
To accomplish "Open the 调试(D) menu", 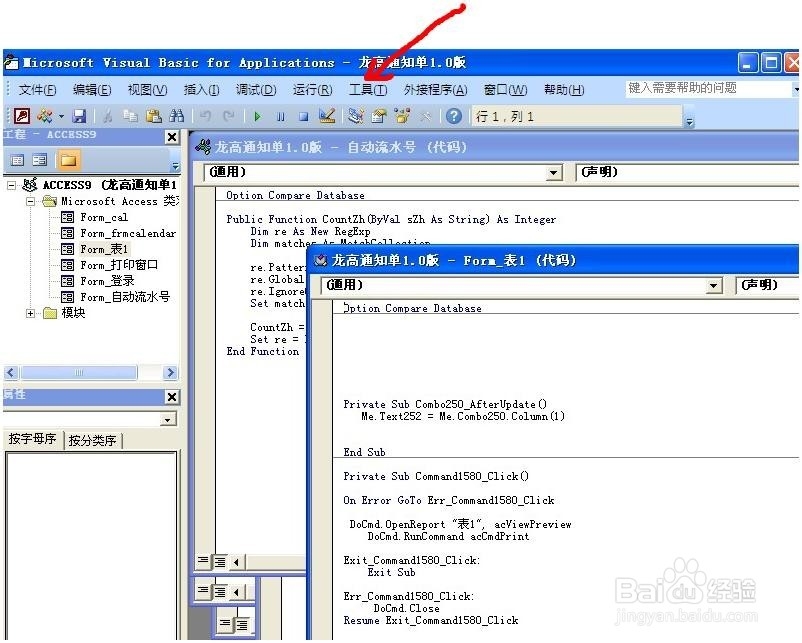I will (256, 90).
